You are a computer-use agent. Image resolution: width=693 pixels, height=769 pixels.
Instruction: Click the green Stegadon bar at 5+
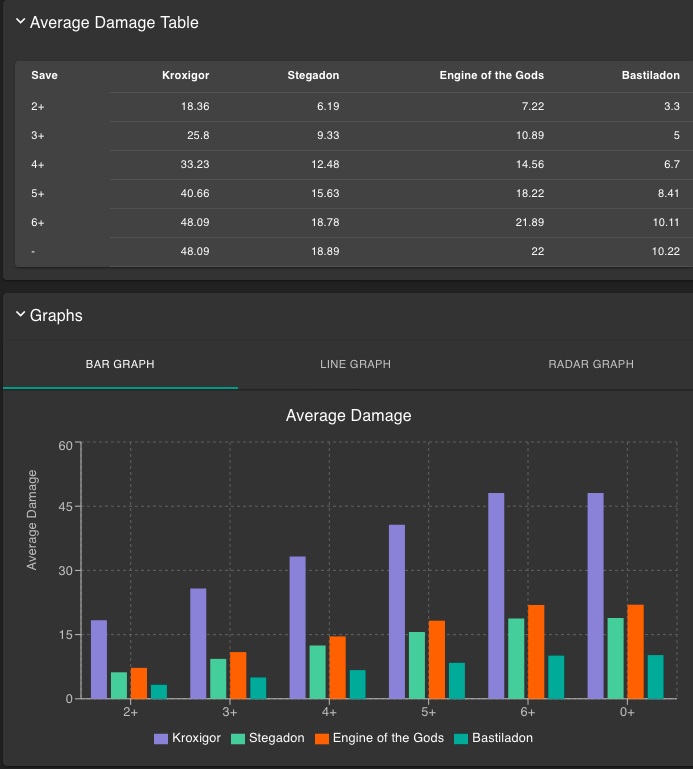point(417,665)
